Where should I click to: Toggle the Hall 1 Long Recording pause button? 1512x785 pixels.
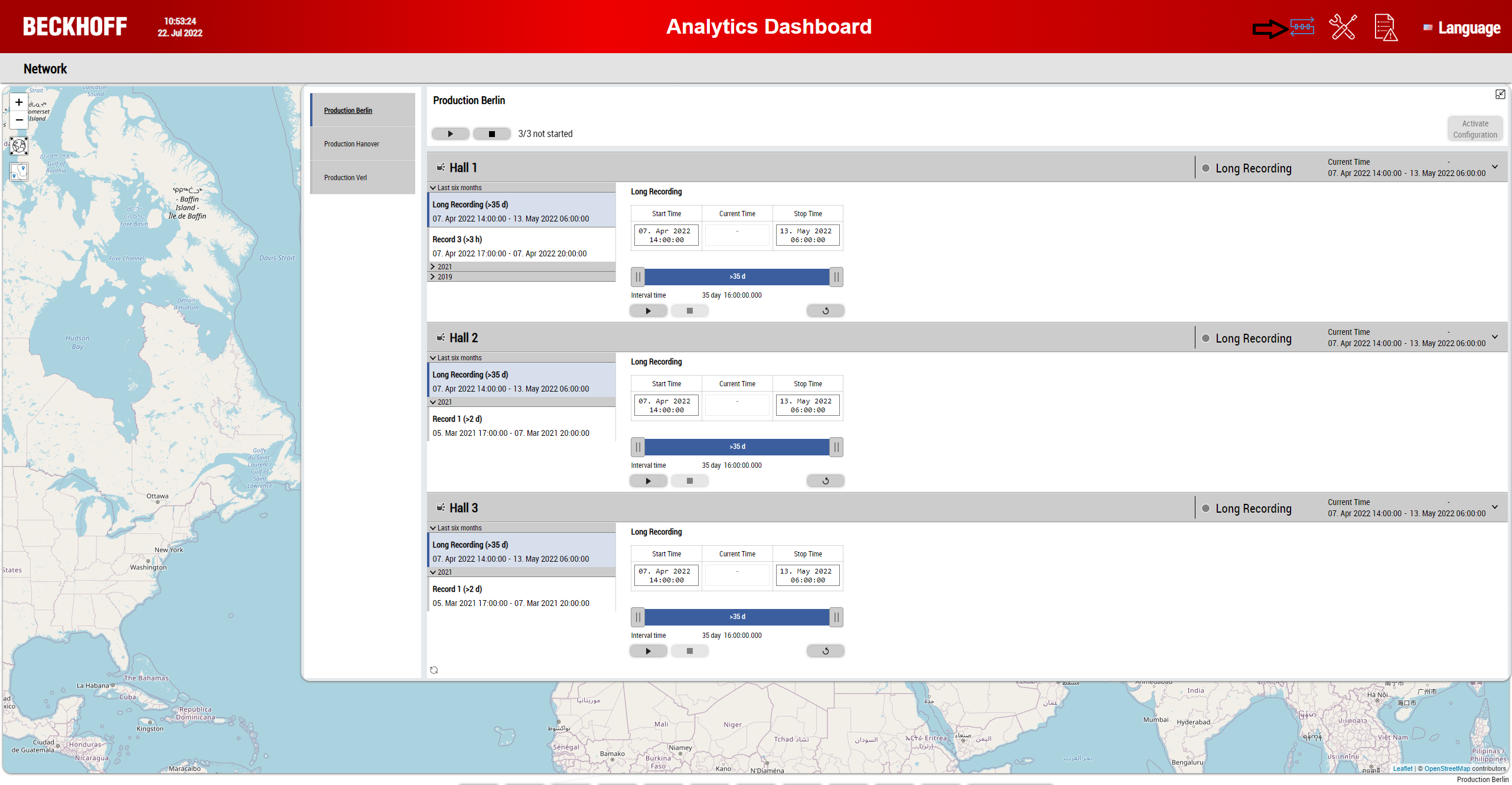(636, 276)
